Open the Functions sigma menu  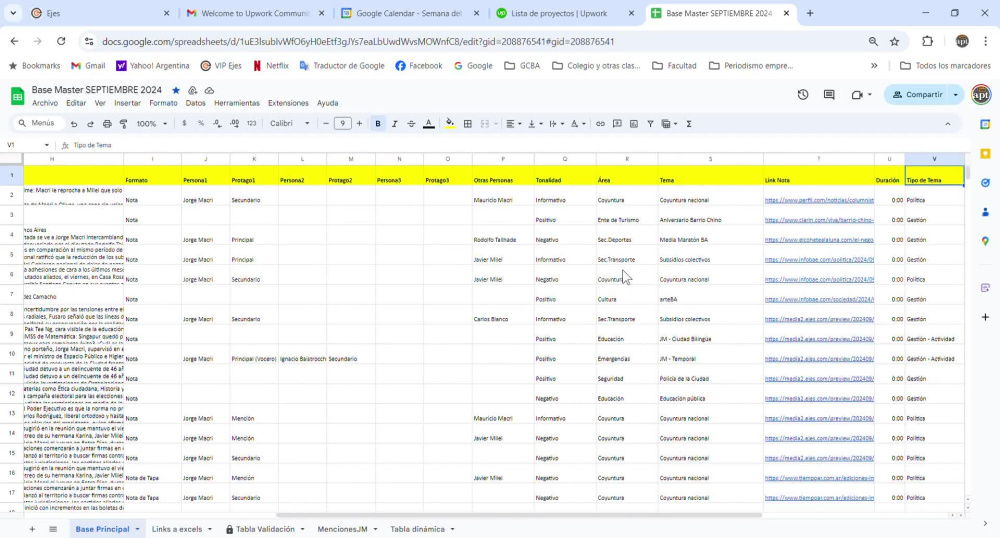point(689,124)
